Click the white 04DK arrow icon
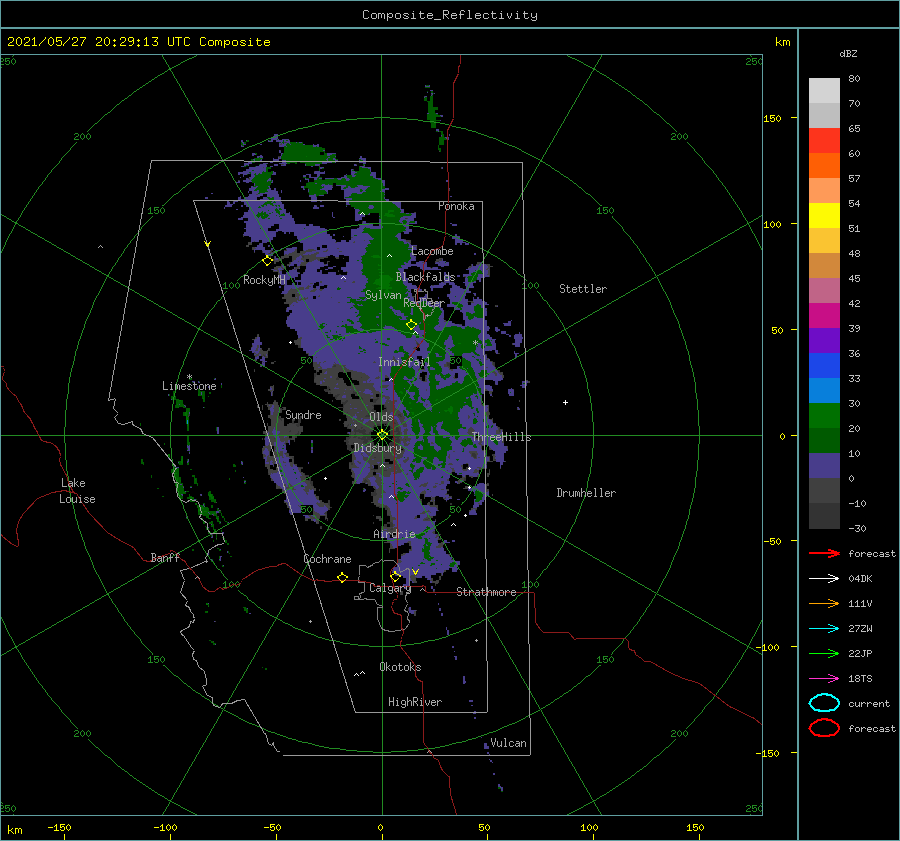 coord(824,578)
